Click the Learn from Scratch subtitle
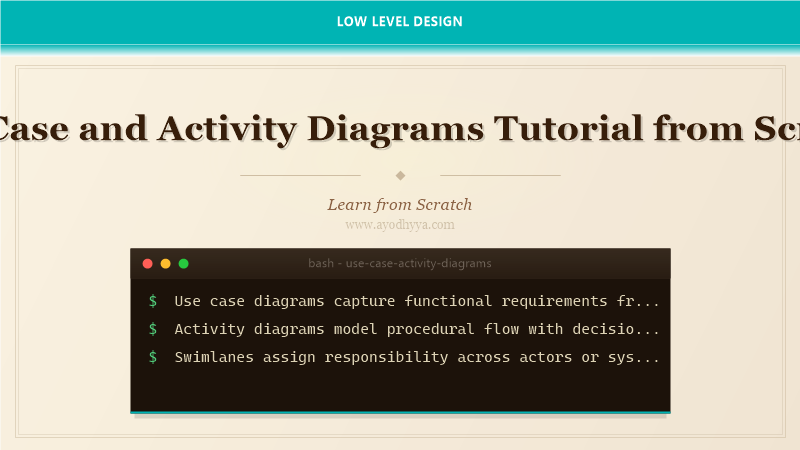This screenshot has height=450, width=800. tap(400, 205)
